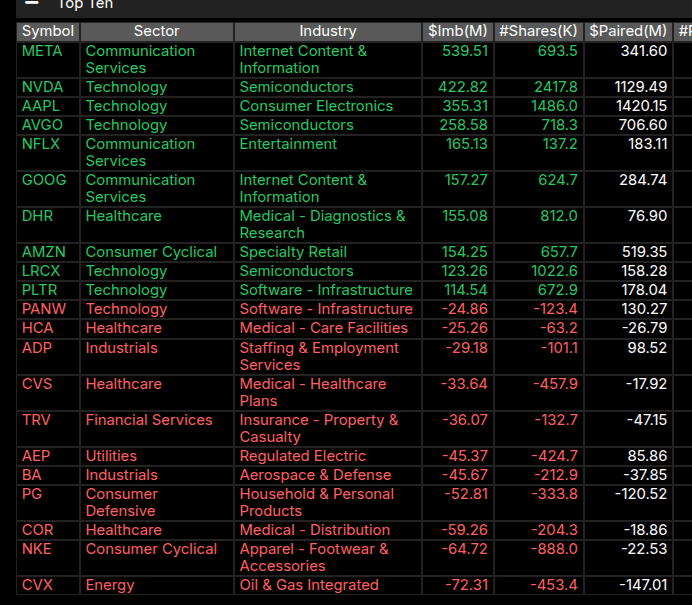
Task: Sort by the $Imb(M) column header
Action: coord(458,31)
